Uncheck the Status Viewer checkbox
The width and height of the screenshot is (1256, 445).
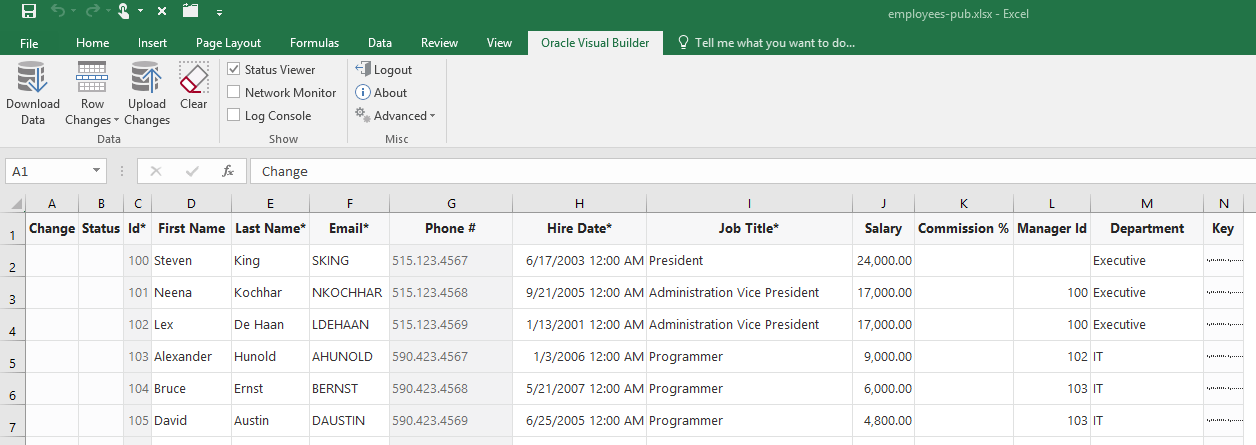tap(234, 70)
